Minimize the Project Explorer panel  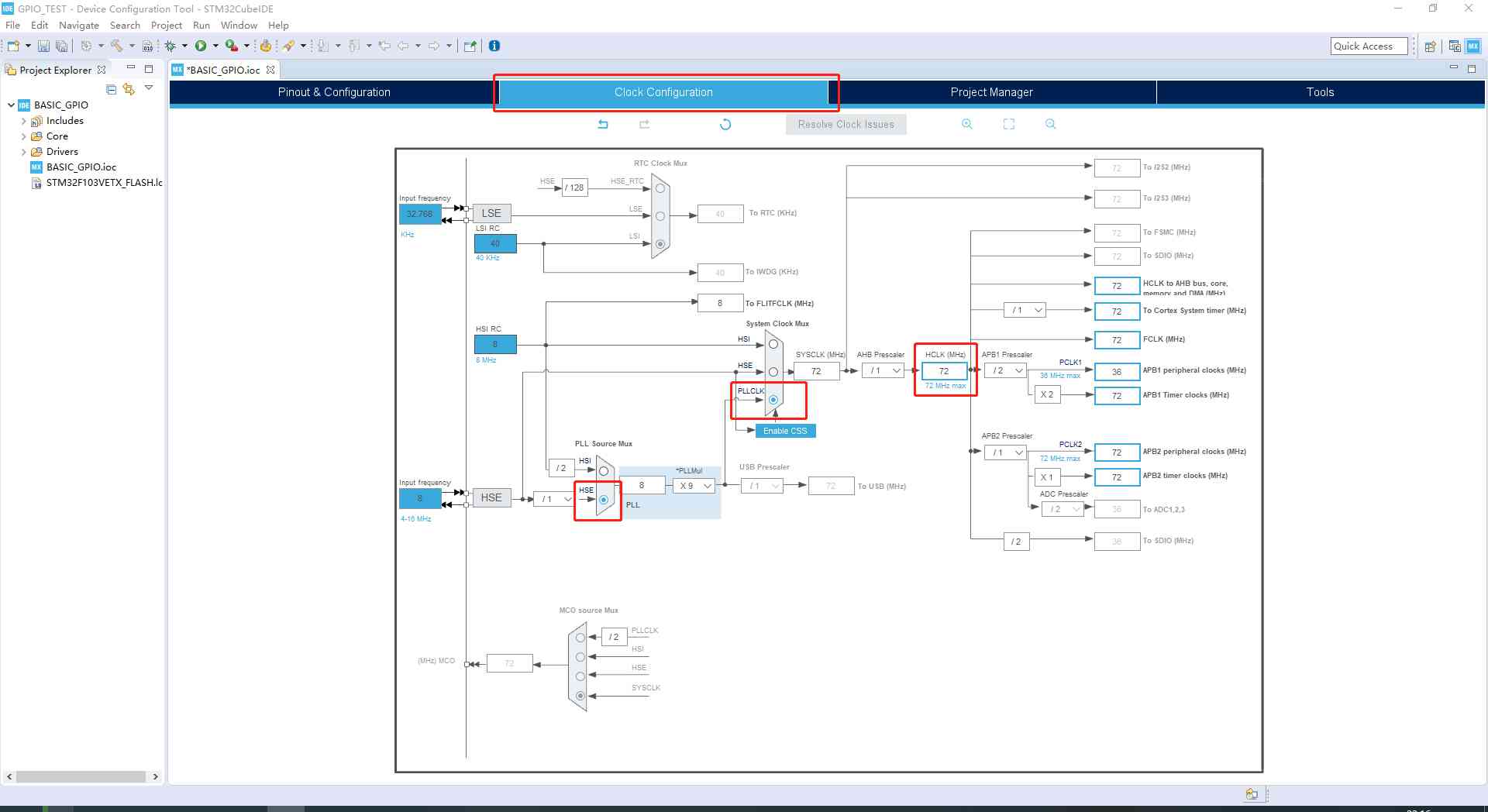(x=131, y=68)
